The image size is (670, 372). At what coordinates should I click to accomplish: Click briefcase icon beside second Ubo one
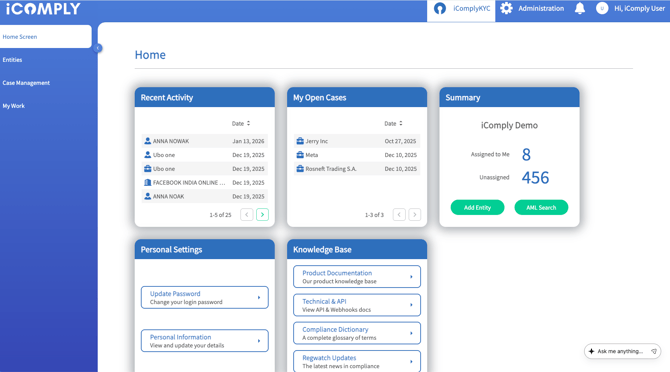(147, 168)
